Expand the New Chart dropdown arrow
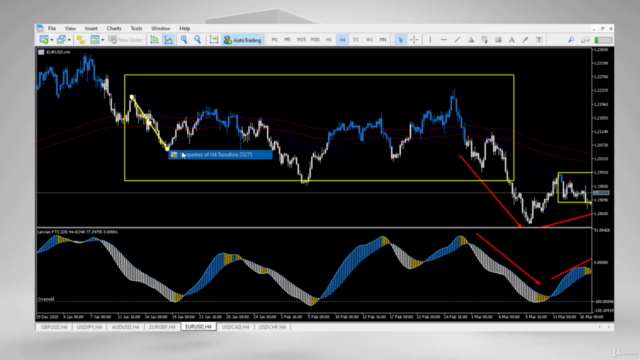Viewport: 640px width, 360px height. click(51, 40)
